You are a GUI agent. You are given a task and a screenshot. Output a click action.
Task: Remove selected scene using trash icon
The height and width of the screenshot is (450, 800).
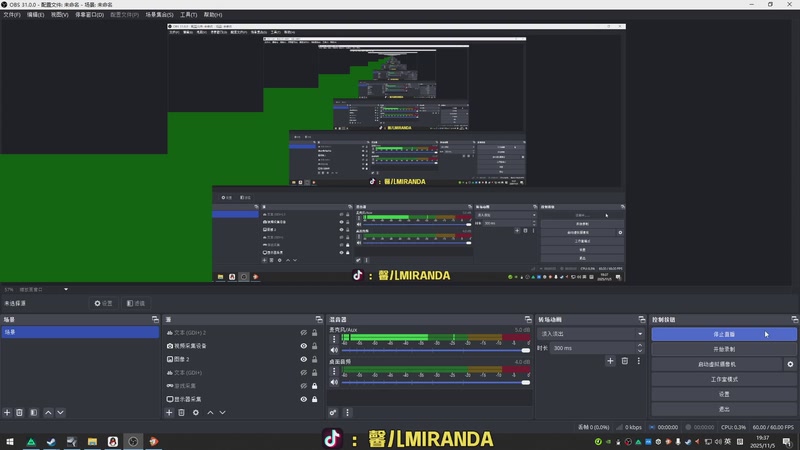click(x=19, y=412)
